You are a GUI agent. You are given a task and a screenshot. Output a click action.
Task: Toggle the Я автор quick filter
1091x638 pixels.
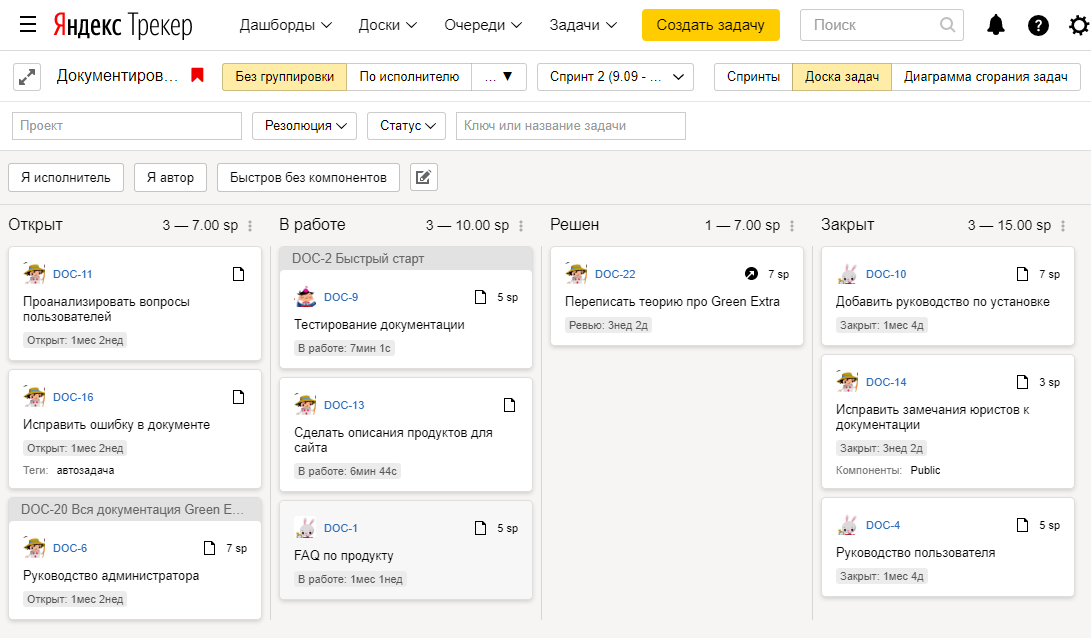[x=170, y=177]
